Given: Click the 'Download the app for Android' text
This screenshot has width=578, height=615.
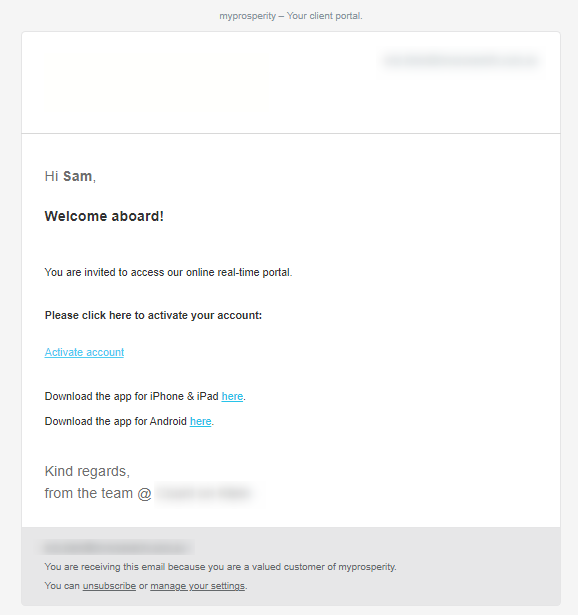Looking at the screenshot, I should coord(116,421).
